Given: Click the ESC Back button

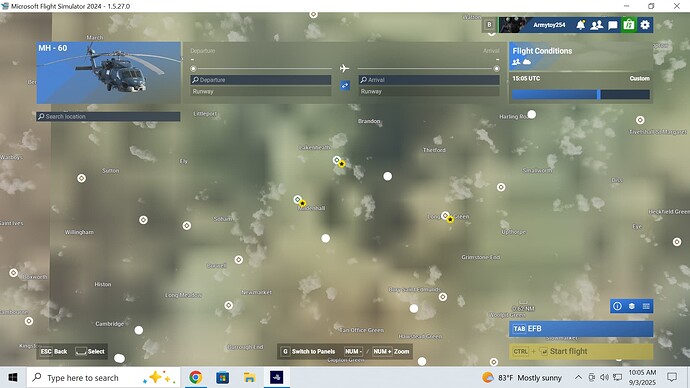Looking at the screenshot, I should click(54, 351).
